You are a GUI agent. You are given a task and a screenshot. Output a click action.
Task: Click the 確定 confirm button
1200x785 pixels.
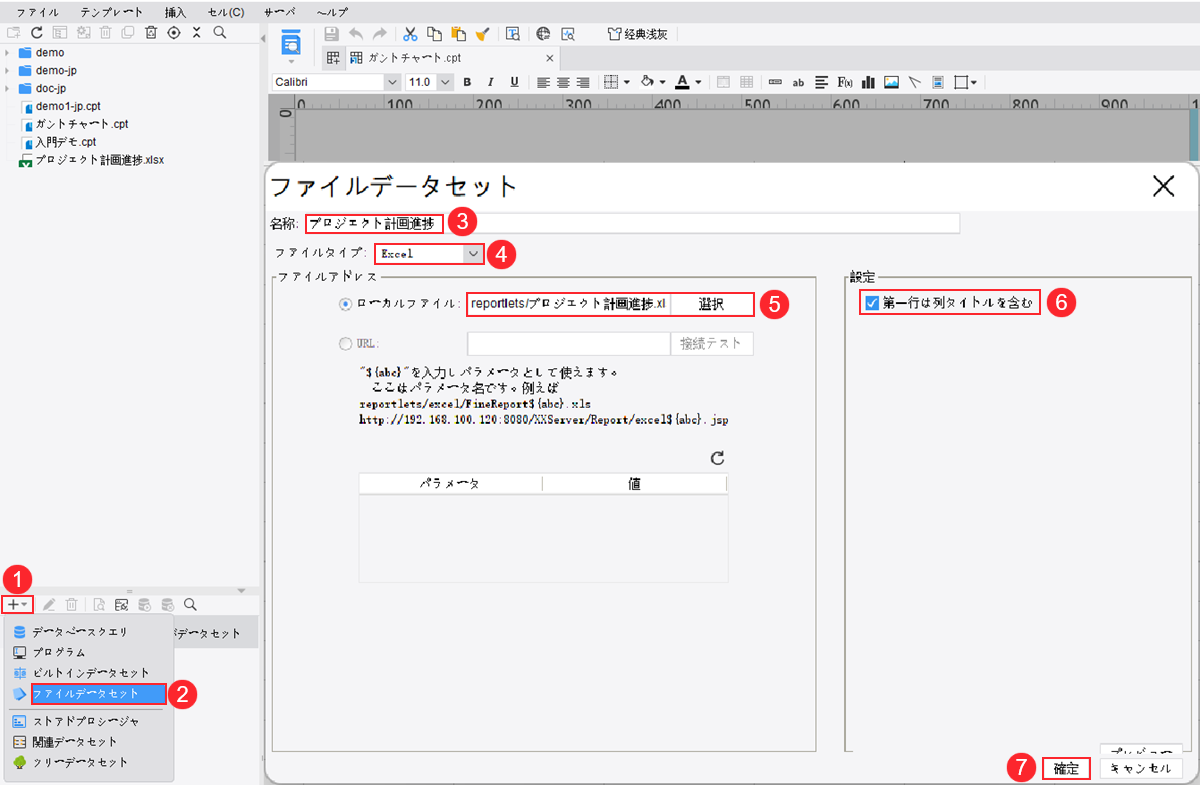coord(1066,769)
